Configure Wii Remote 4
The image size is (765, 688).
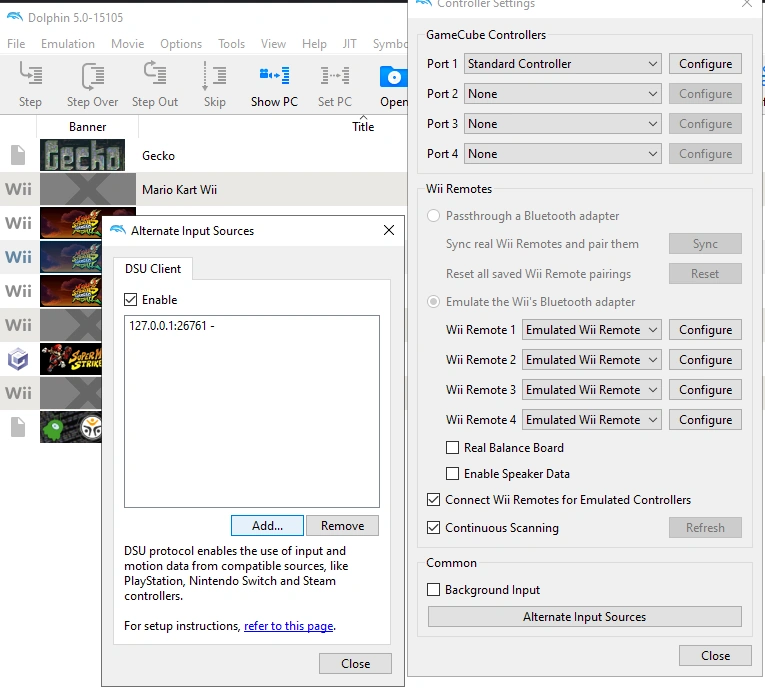click(x=705, y=420)
